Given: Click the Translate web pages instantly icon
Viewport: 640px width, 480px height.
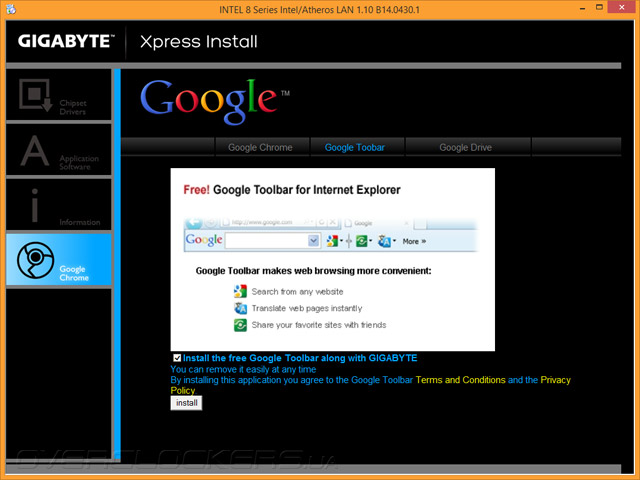Looking at the screenshot, I should 240,308.
